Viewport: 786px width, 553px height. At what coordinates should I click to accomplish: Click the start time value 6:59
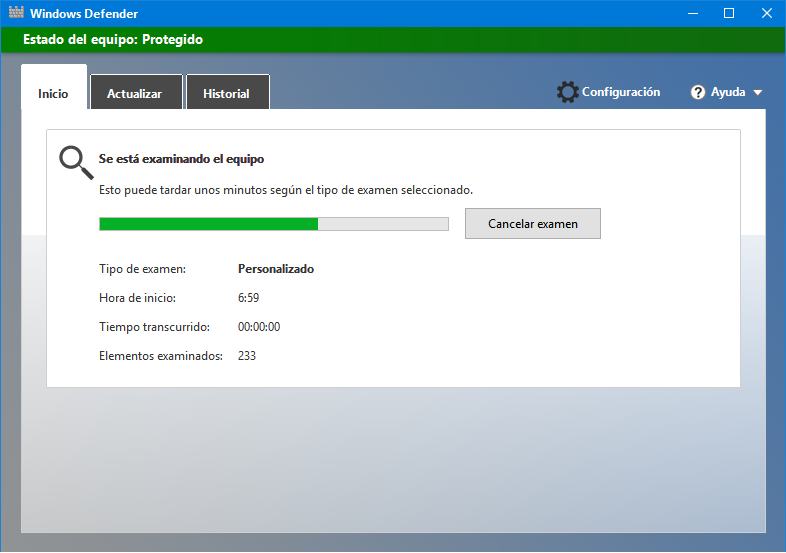(x=248, y=298)
